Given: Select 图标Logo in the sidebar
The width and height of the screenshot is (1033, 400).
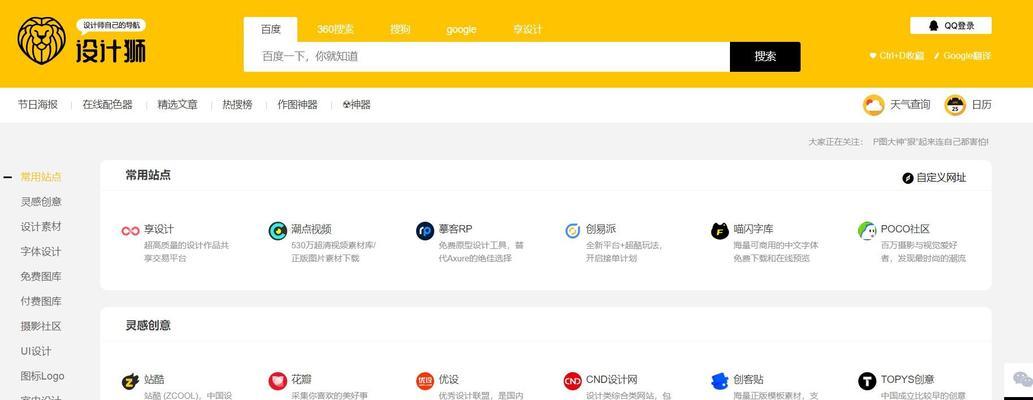Looking at the screenshot, I should click(42, 376).
